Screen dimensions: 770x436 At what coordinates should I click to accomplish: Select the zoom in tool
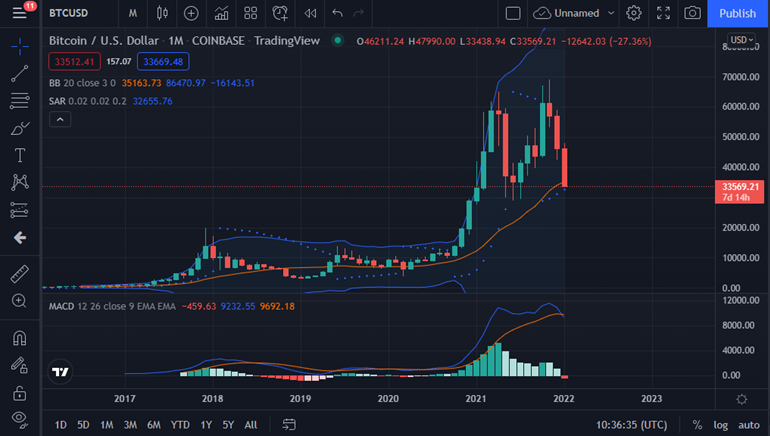pos(20,301)
